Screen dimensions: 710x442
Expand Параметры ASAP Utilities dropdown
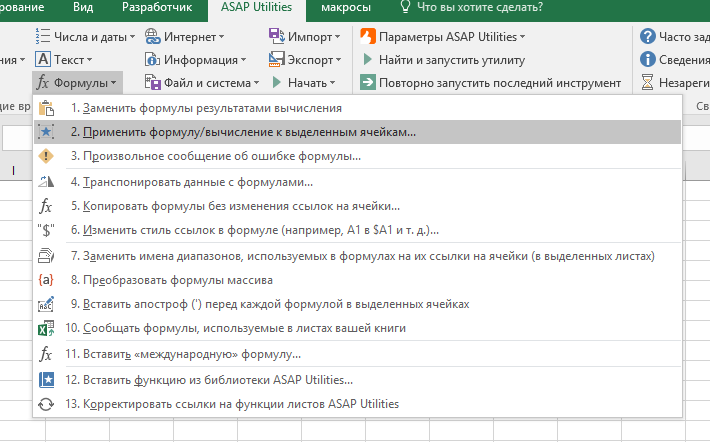pyautogui.click(x=443, y=37)
